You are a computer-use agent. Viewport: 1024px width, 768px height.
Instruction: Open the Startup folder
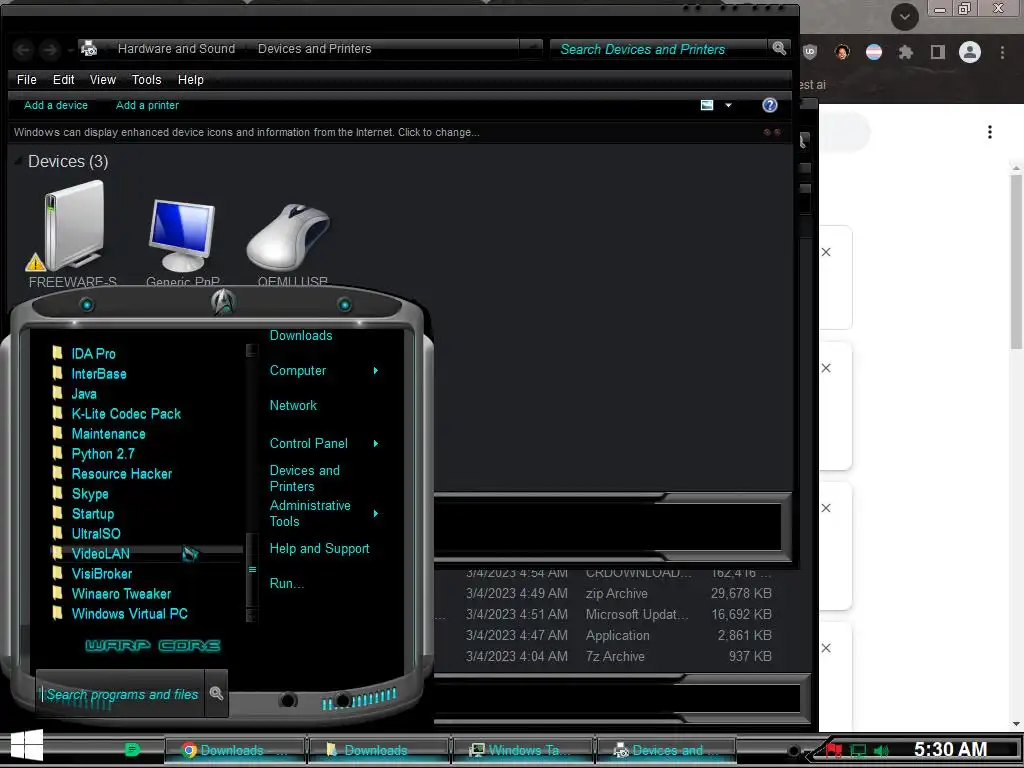click(x=93, y=514)
